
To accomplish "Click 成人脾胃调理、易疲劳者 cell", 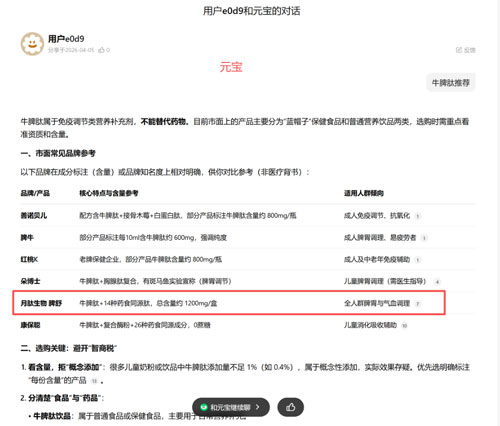I will click(x=380, y=237).
